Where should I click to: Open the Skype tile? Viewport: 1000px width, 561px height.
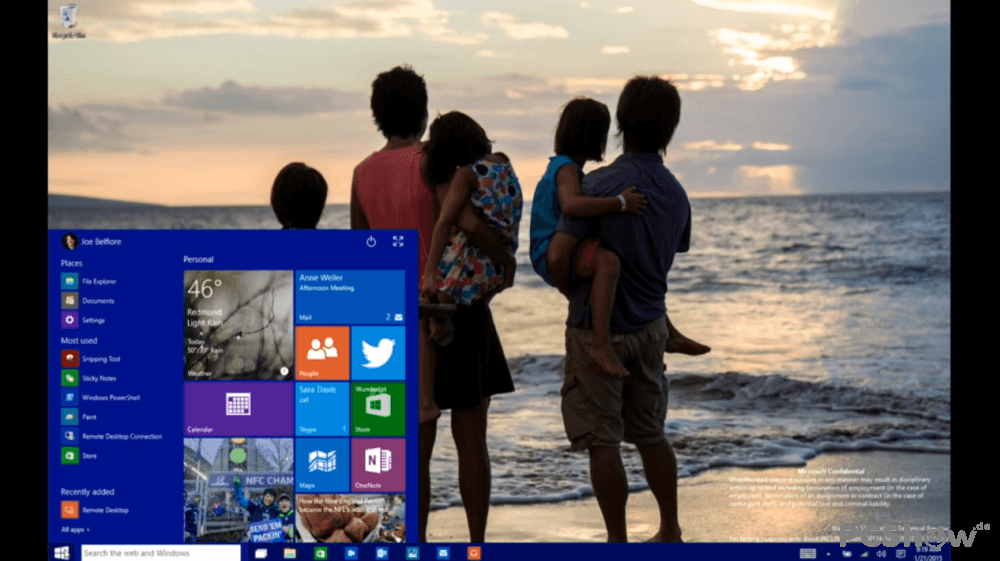pyautogui.click(x=322, y=409)
